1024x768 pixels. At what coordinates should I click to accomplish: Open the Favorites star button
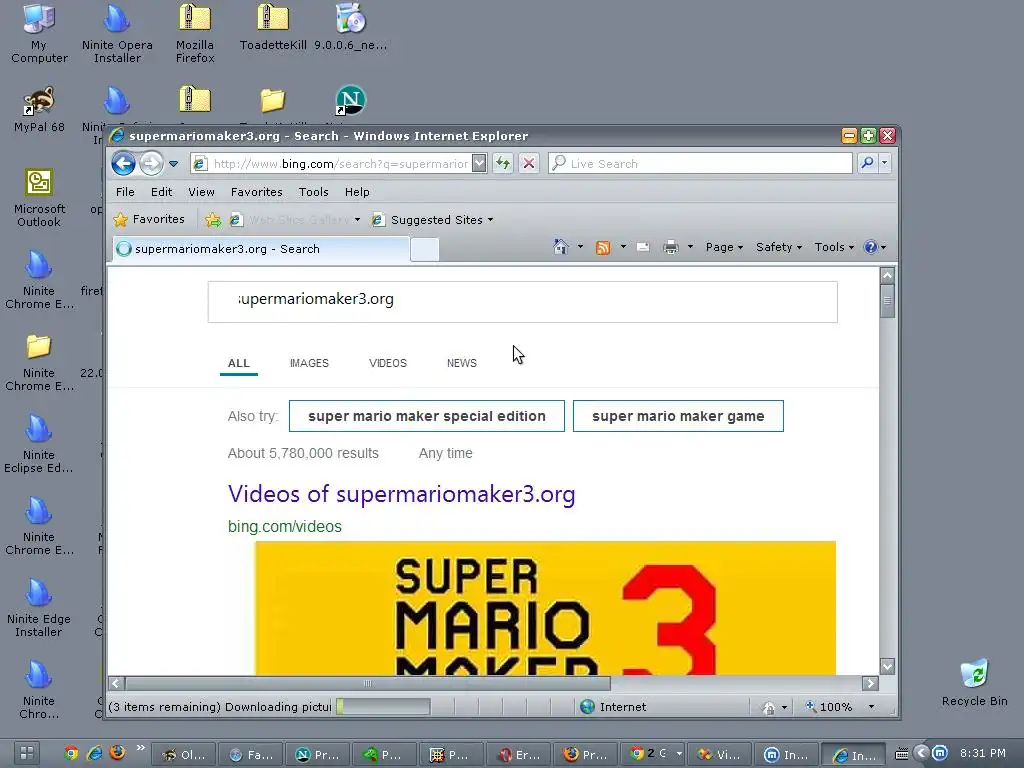(149, 219)
